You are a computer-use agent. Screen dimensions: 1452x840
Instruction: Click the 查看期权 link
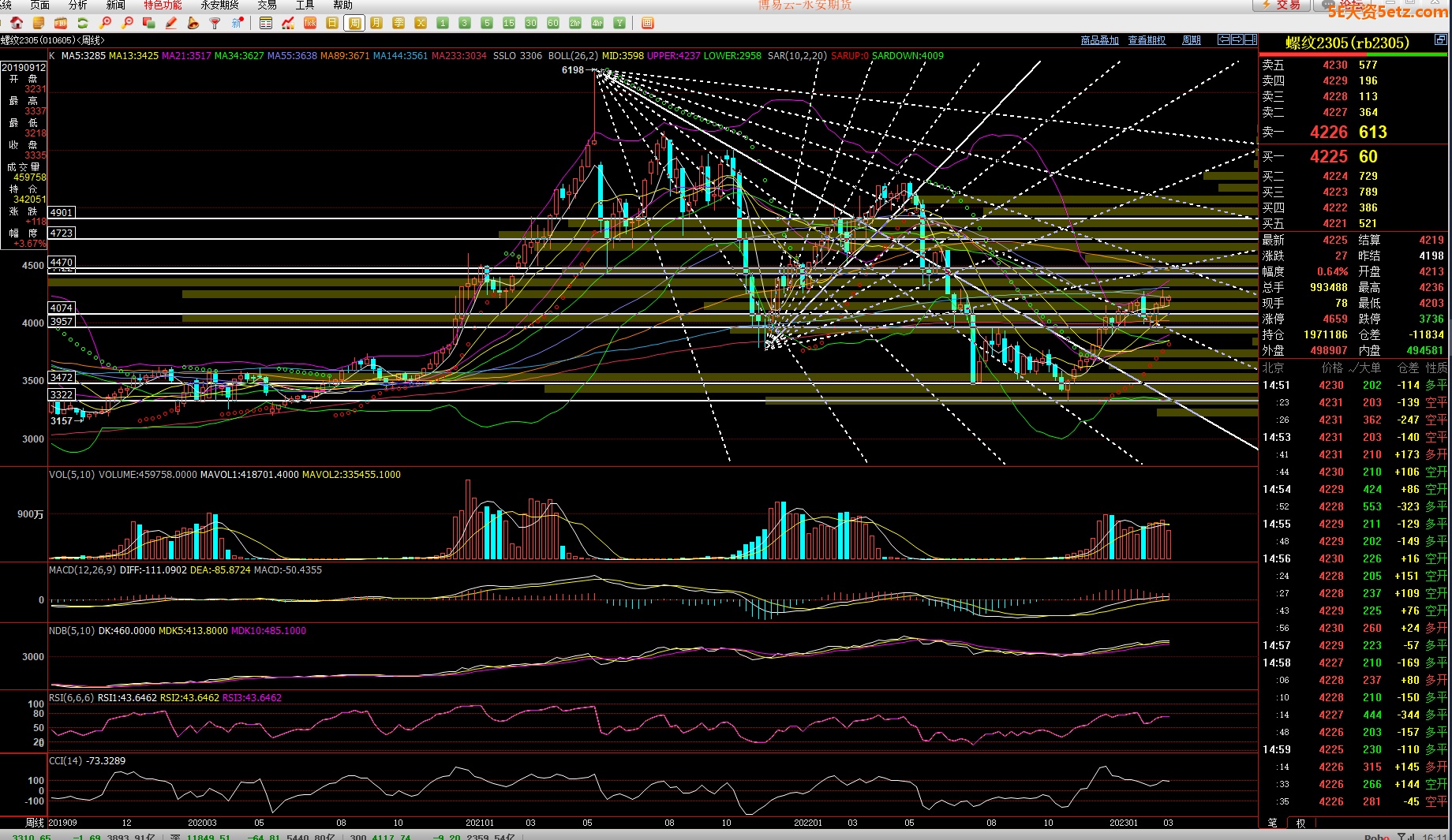1147,40
